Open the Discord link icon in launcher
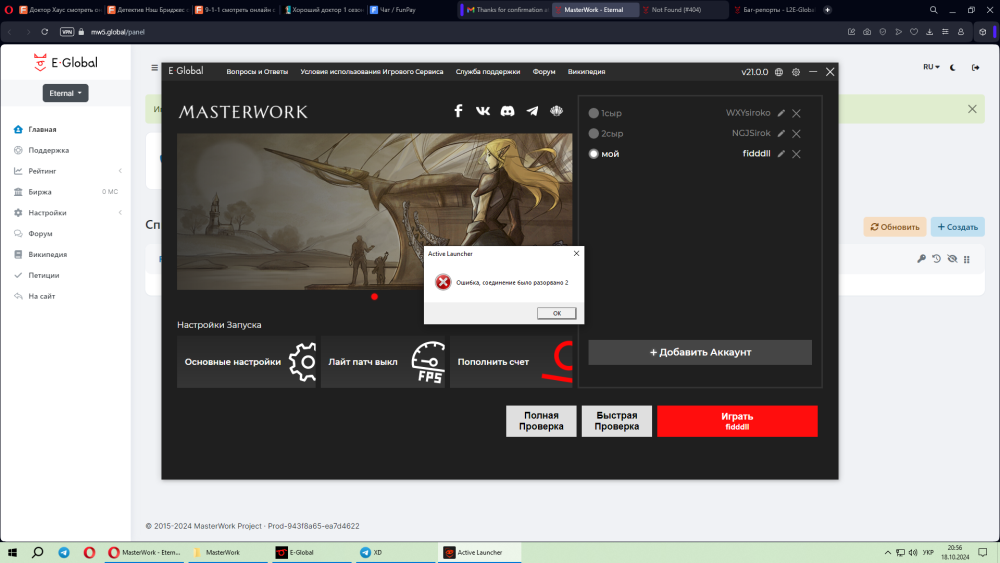Image resolution: width=1000 pixels, height=563 pixels. pyautogui.click(x=508, y=111)
